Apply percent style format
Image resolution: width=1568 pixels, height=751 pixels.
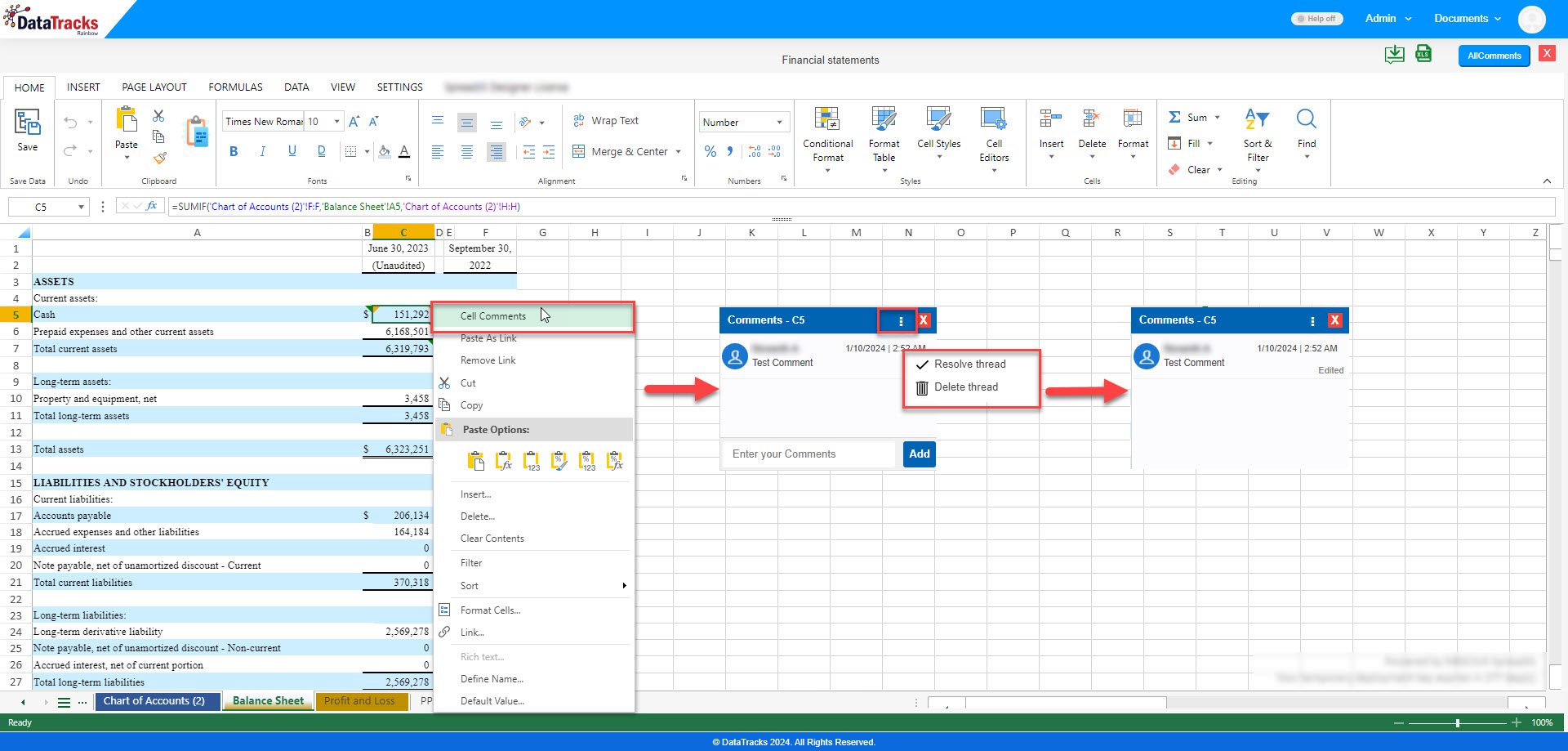pyautogui.click(x=710, y=152)
